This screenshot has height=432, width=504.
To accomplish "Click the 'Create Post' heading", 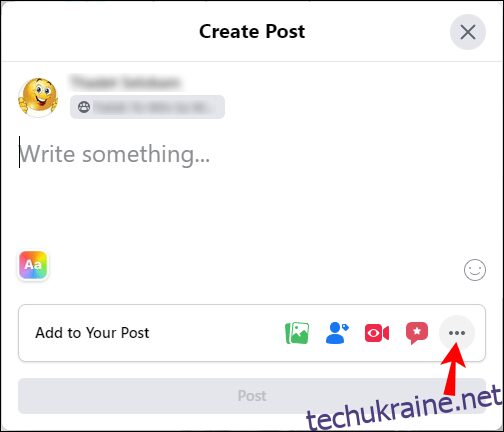I will 252,32.
